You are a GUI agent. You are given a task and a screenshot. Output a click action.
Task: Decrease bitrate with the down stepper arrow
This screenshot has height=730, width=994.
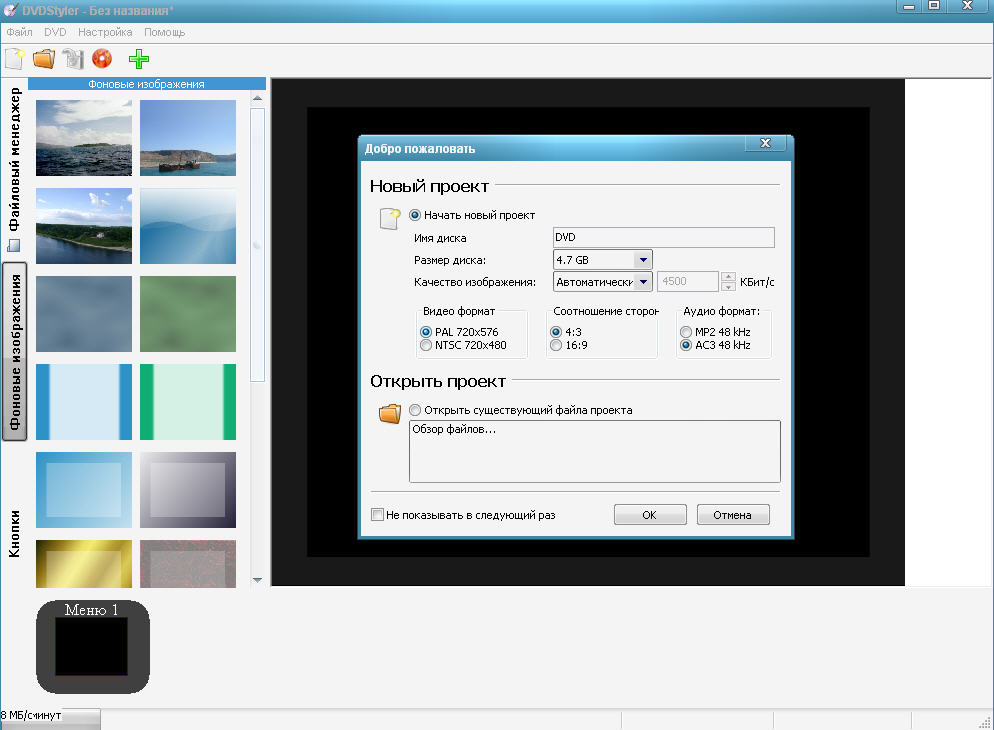tap(728, 286)
